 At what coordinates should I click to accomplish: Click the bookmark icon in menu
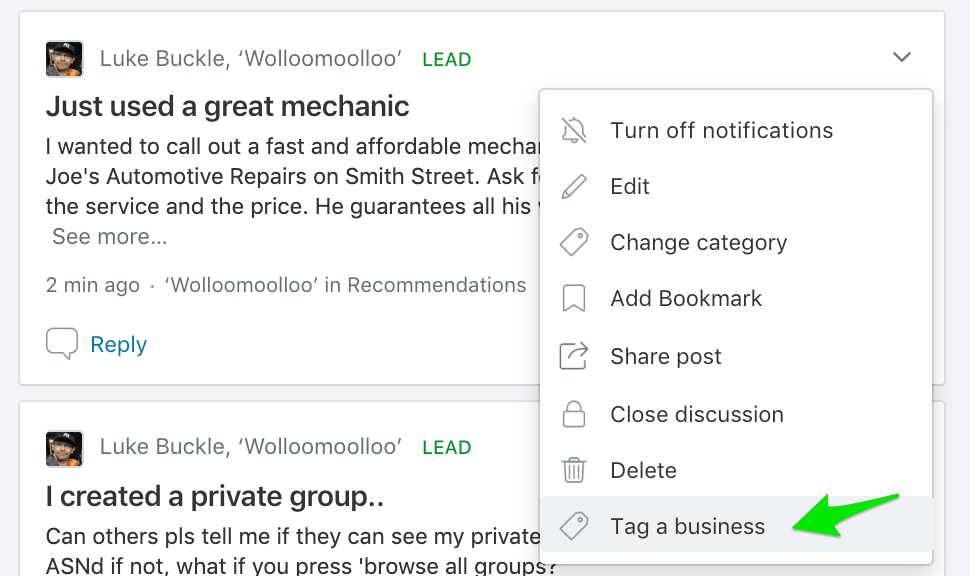[573, 298]
